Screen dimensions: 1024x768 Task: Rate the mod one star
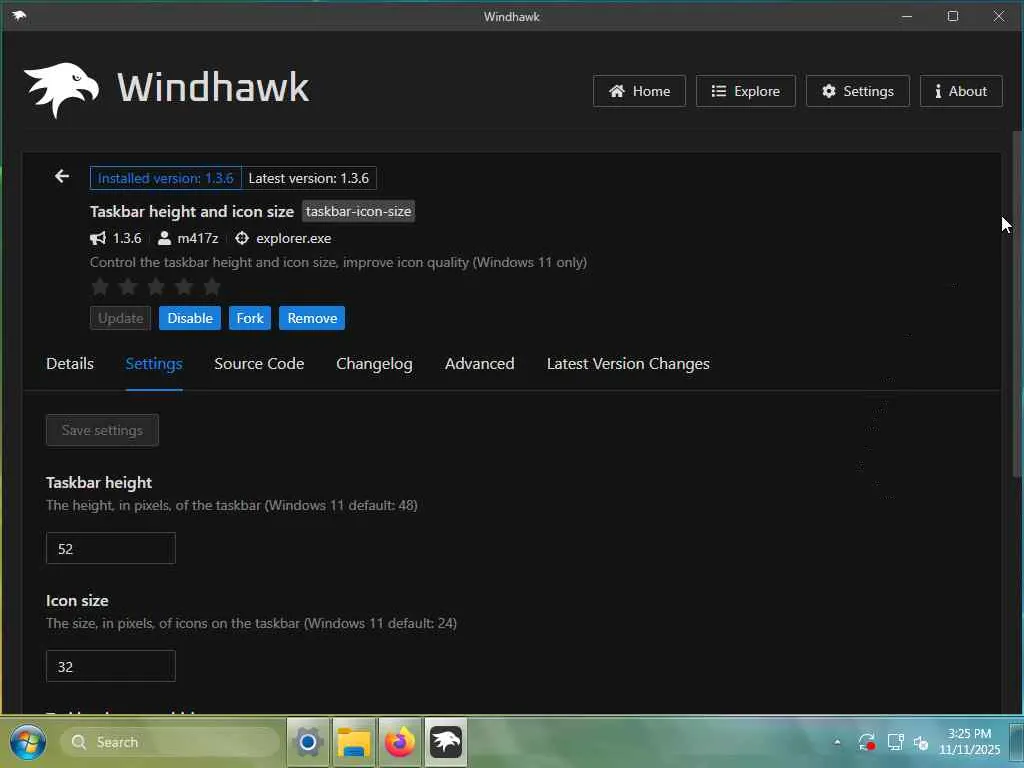[100, 286]
